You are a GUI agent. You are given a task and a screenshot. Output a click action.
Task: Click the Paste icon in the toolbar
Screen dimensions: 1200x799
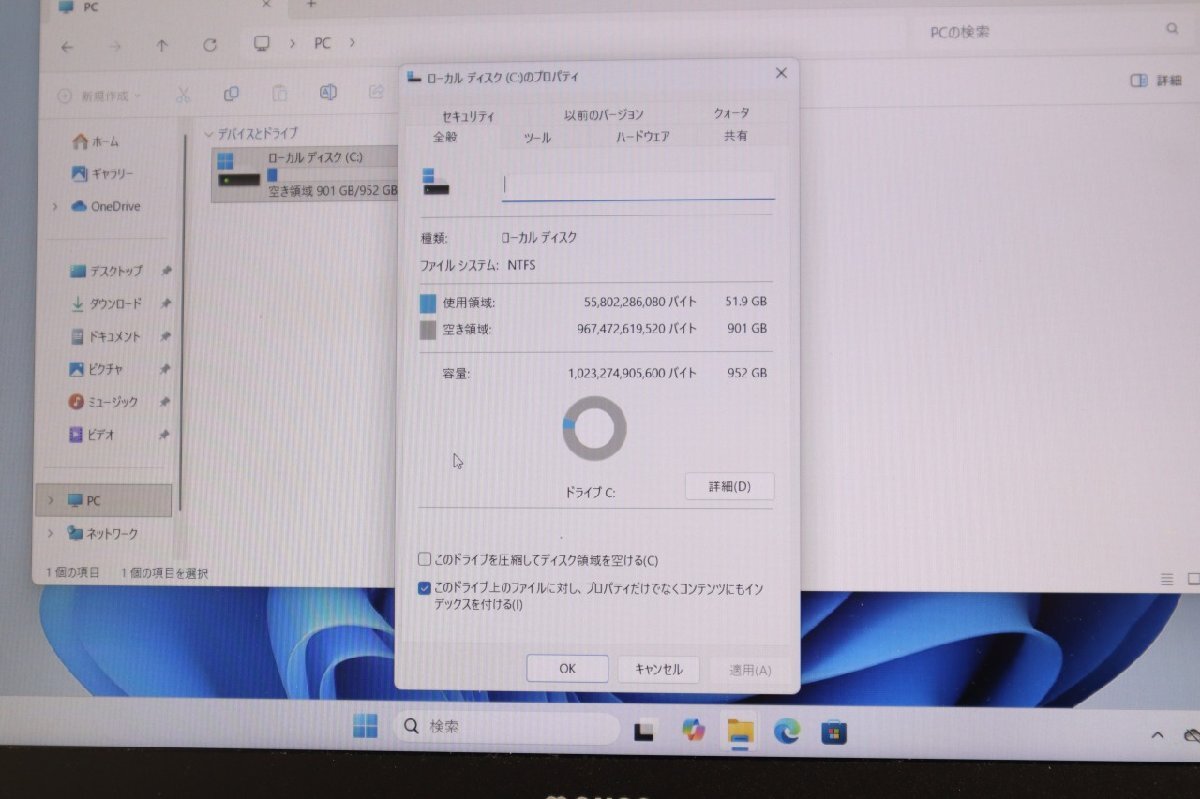point(280,92)
